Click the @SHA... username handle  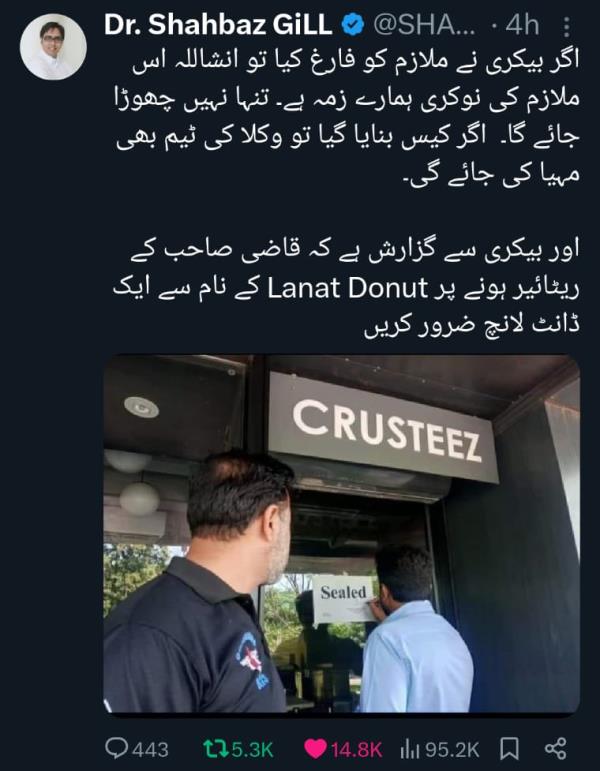pyautogui.click(x=424, y=26)
